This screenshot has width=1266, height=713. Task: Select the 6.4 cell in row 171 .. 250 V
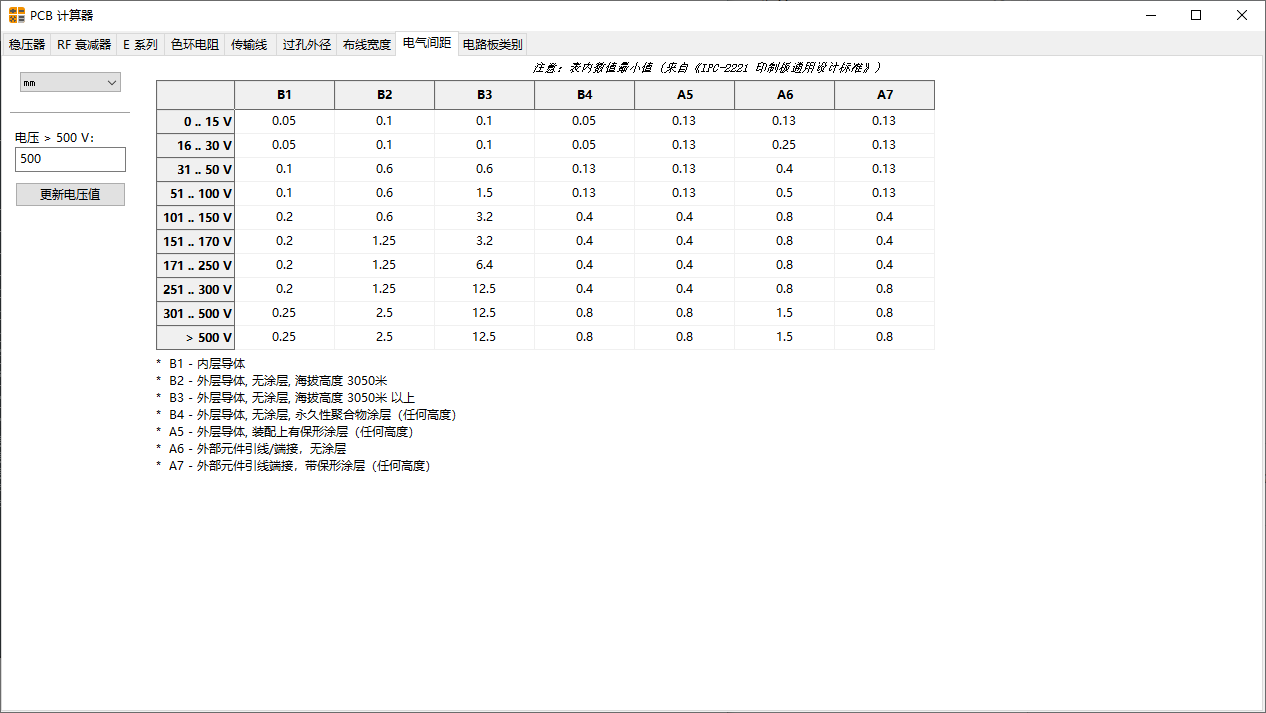point(485,265)
